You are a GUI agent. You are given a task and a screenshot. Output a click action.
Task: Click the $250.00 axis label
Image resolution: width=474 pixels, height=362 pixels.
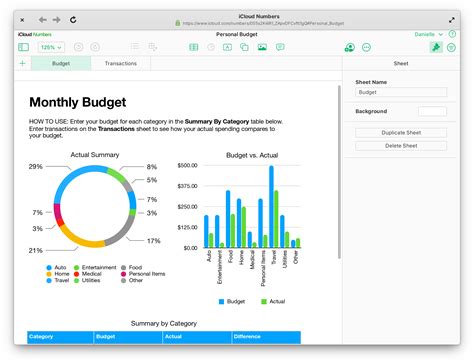pyautogui.click(x=188, y=207)
